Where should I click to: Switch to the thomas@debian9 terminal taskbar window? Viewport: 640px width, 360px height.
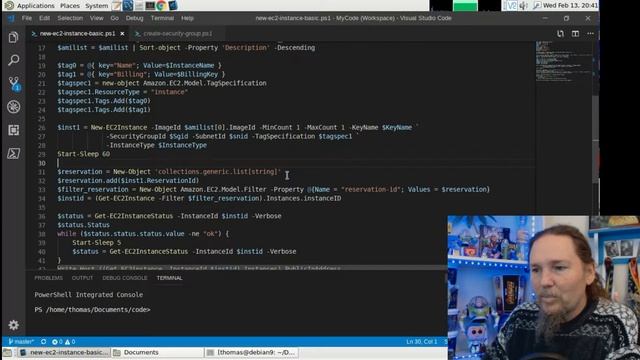tap(251, 353)
